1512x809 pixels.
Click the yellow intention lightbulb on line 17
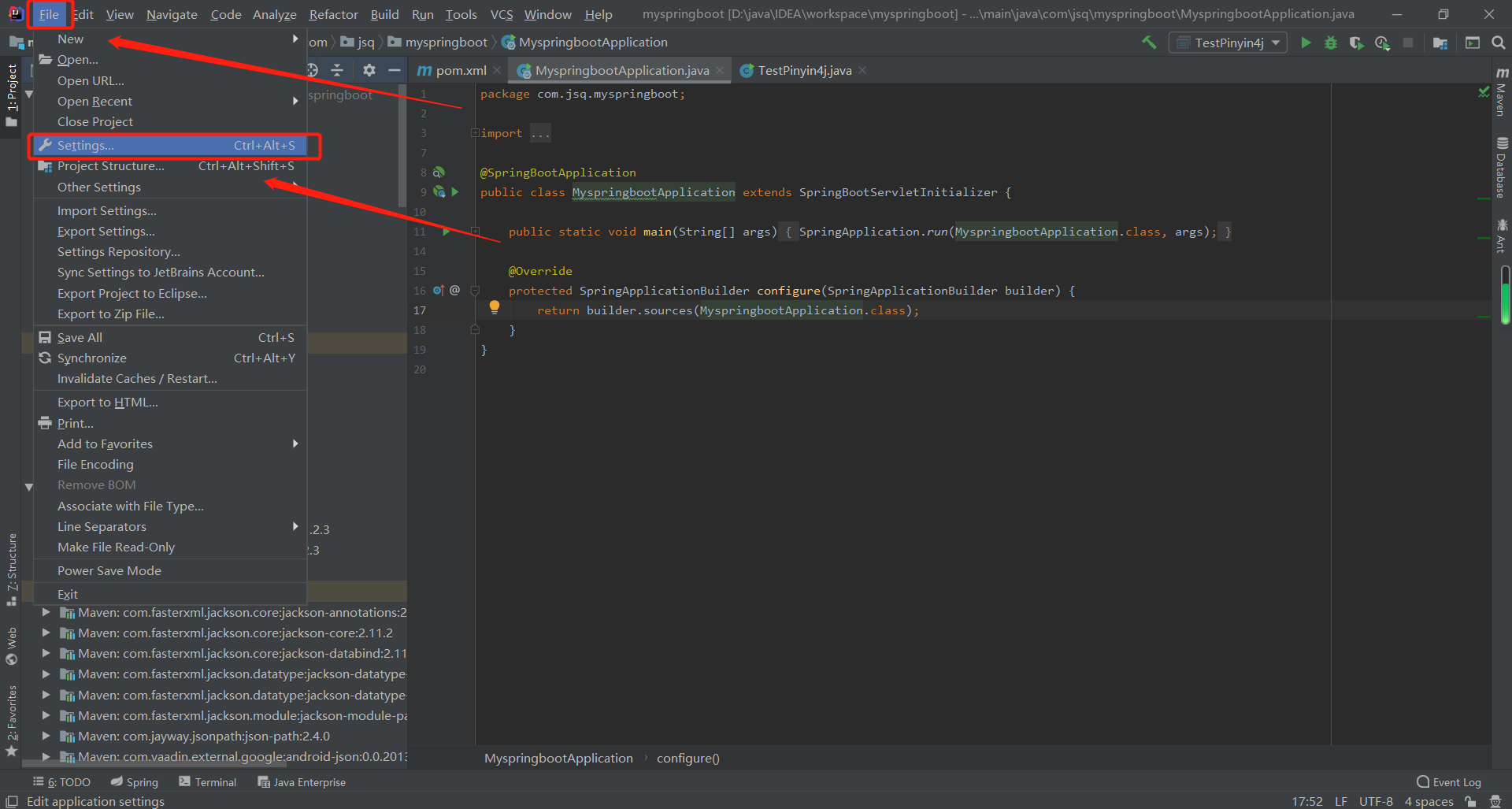pyautogui.click(x=495, y=307)
